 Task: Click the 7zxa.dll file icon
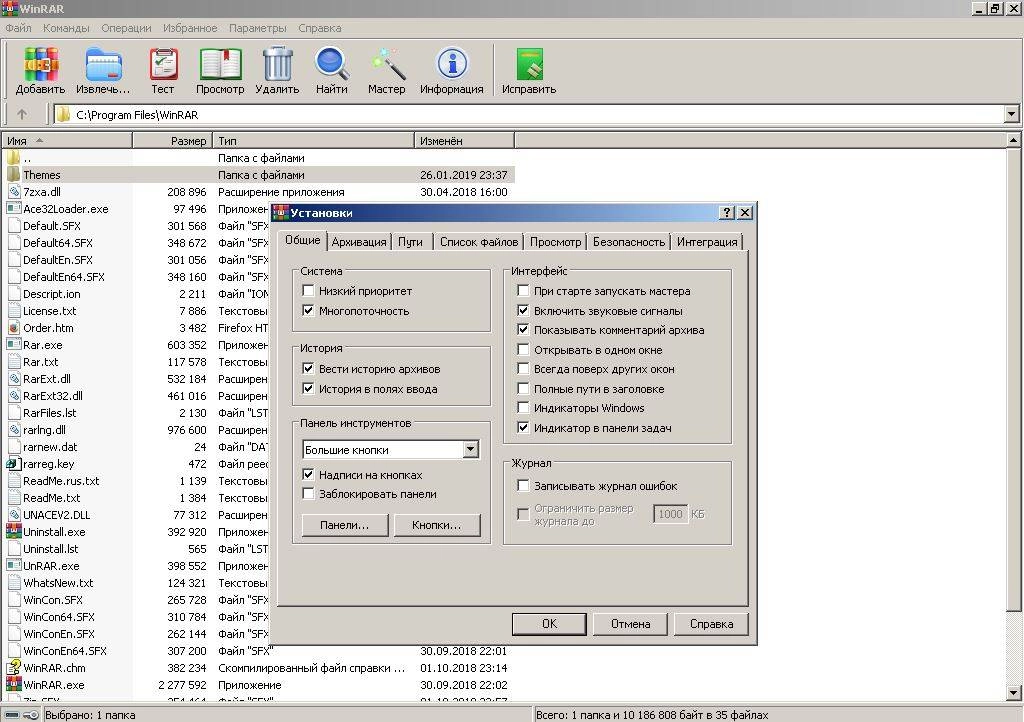tap(14, 192)
